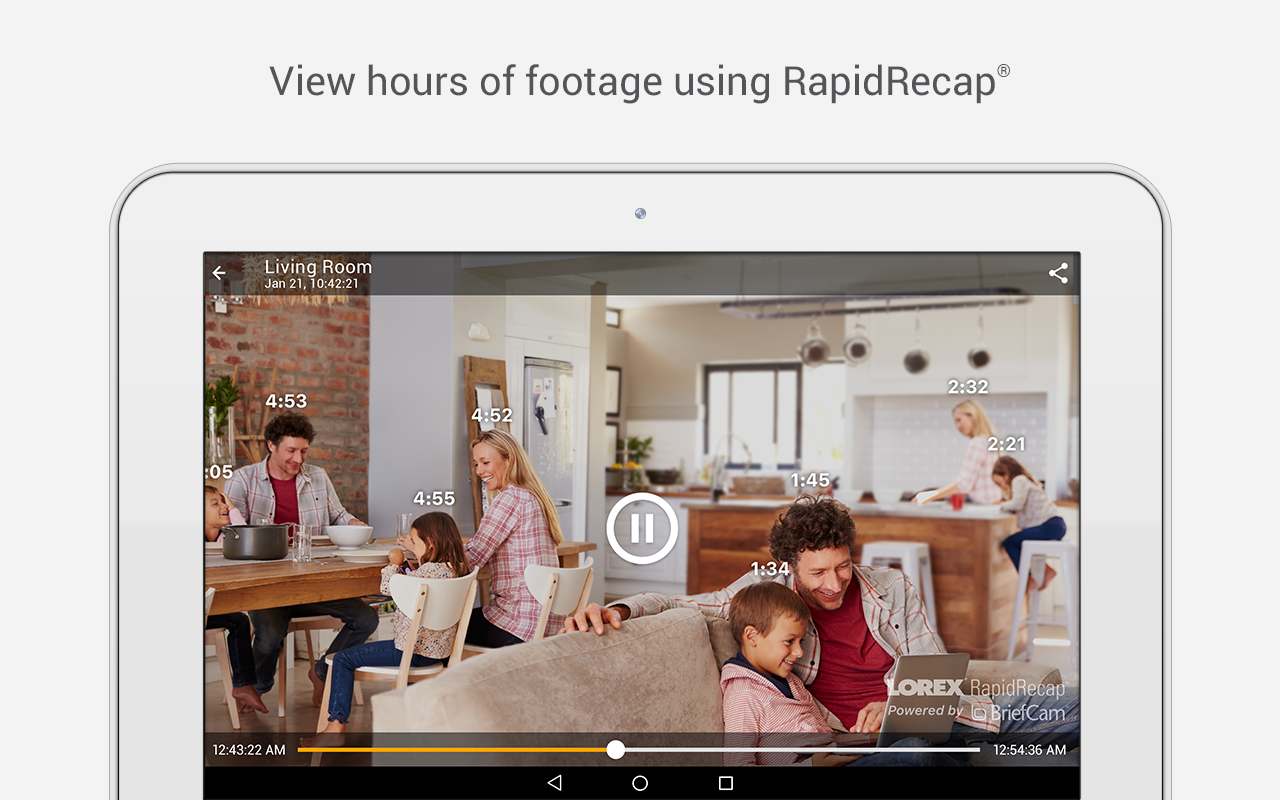The height and width of the screenshot is (800, 1280).
Task: Open the share icon in top bar
Action: pos(1058,273)
